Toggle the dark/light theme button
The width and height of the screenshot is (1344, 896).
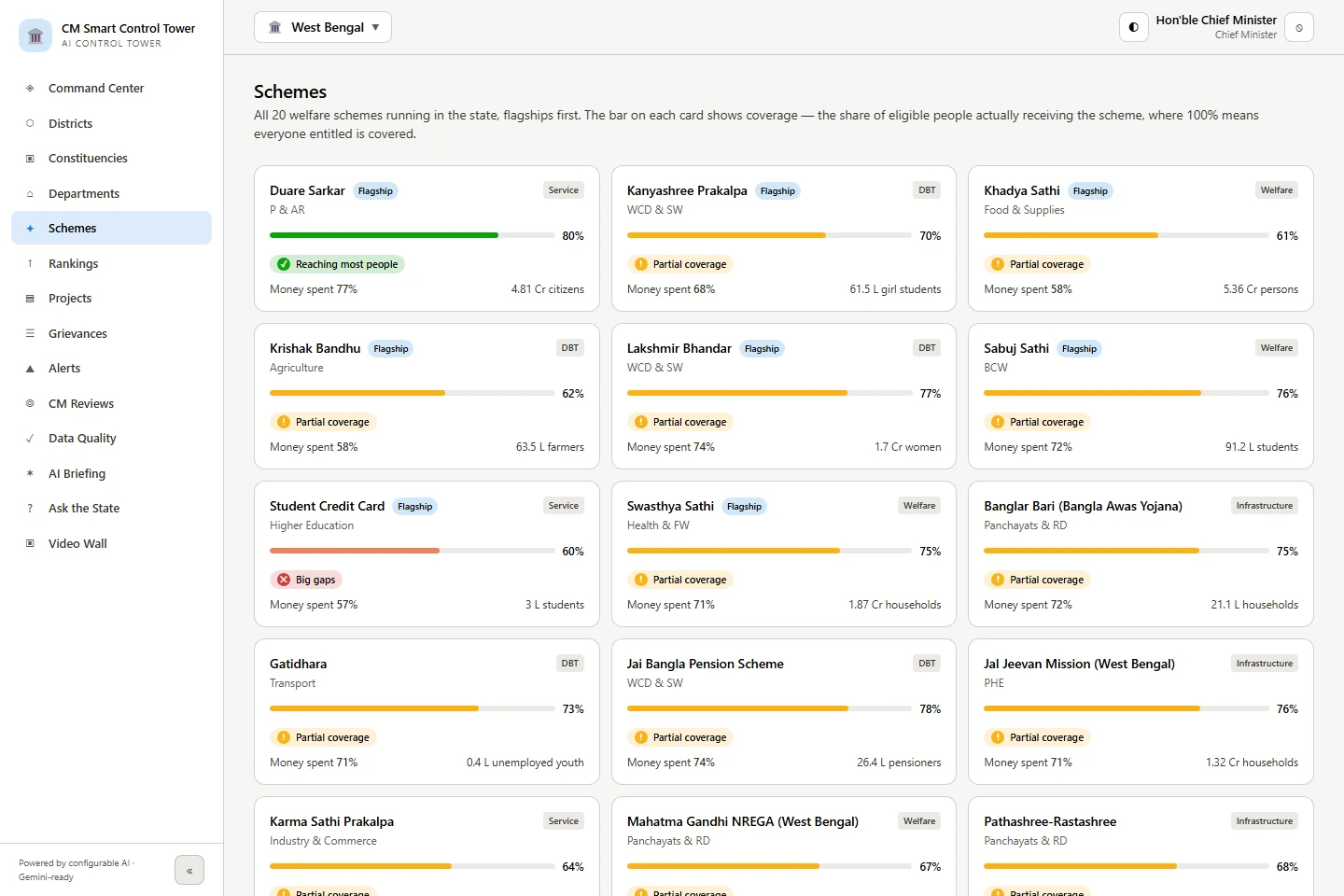(x=1134, y=27)
